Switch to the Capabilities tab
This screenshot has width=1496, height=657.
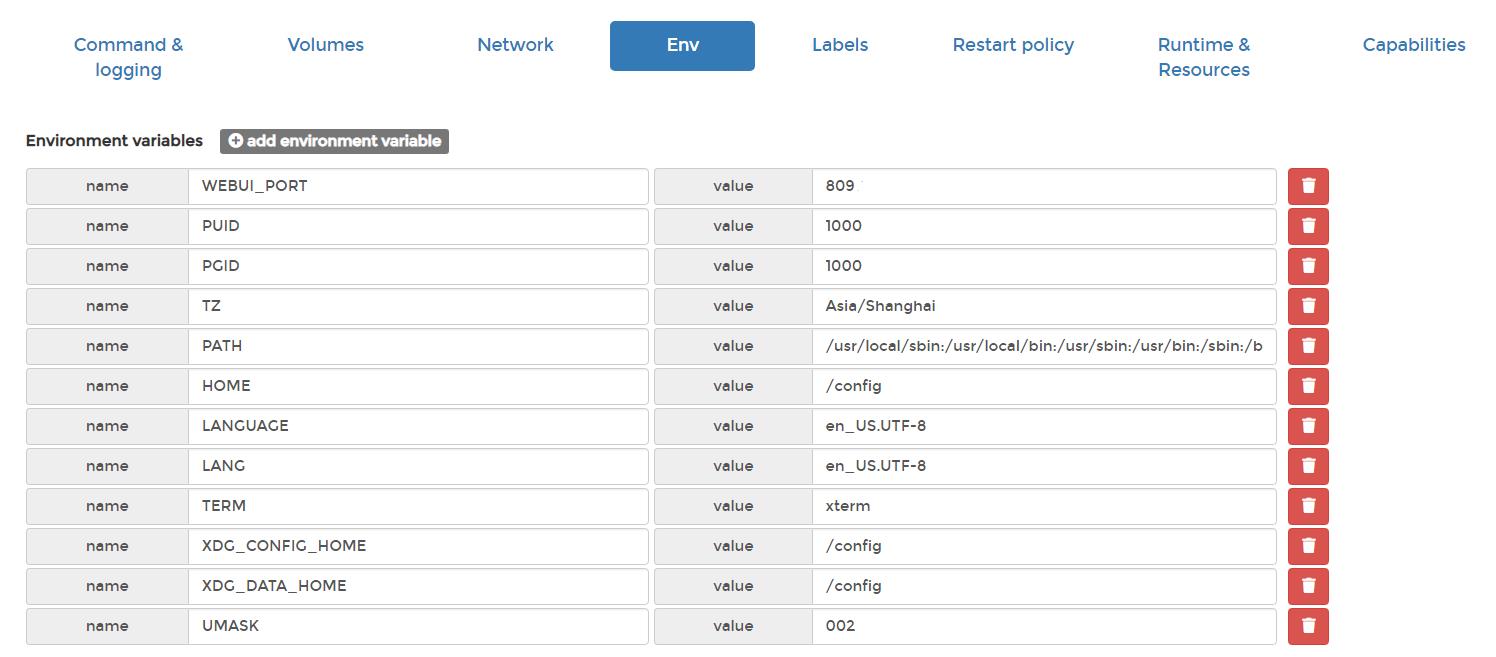[1413, 45]
